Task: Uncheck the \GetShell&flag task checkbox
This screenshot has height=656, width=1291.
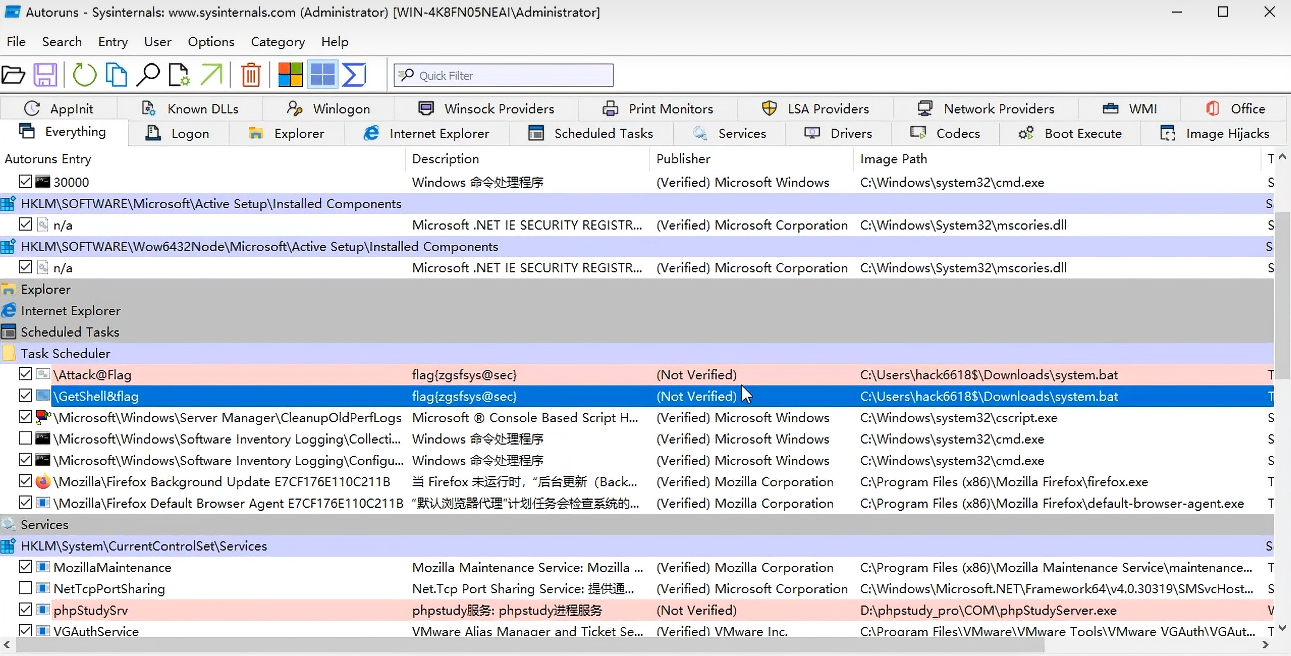Action: click(26, 396)
